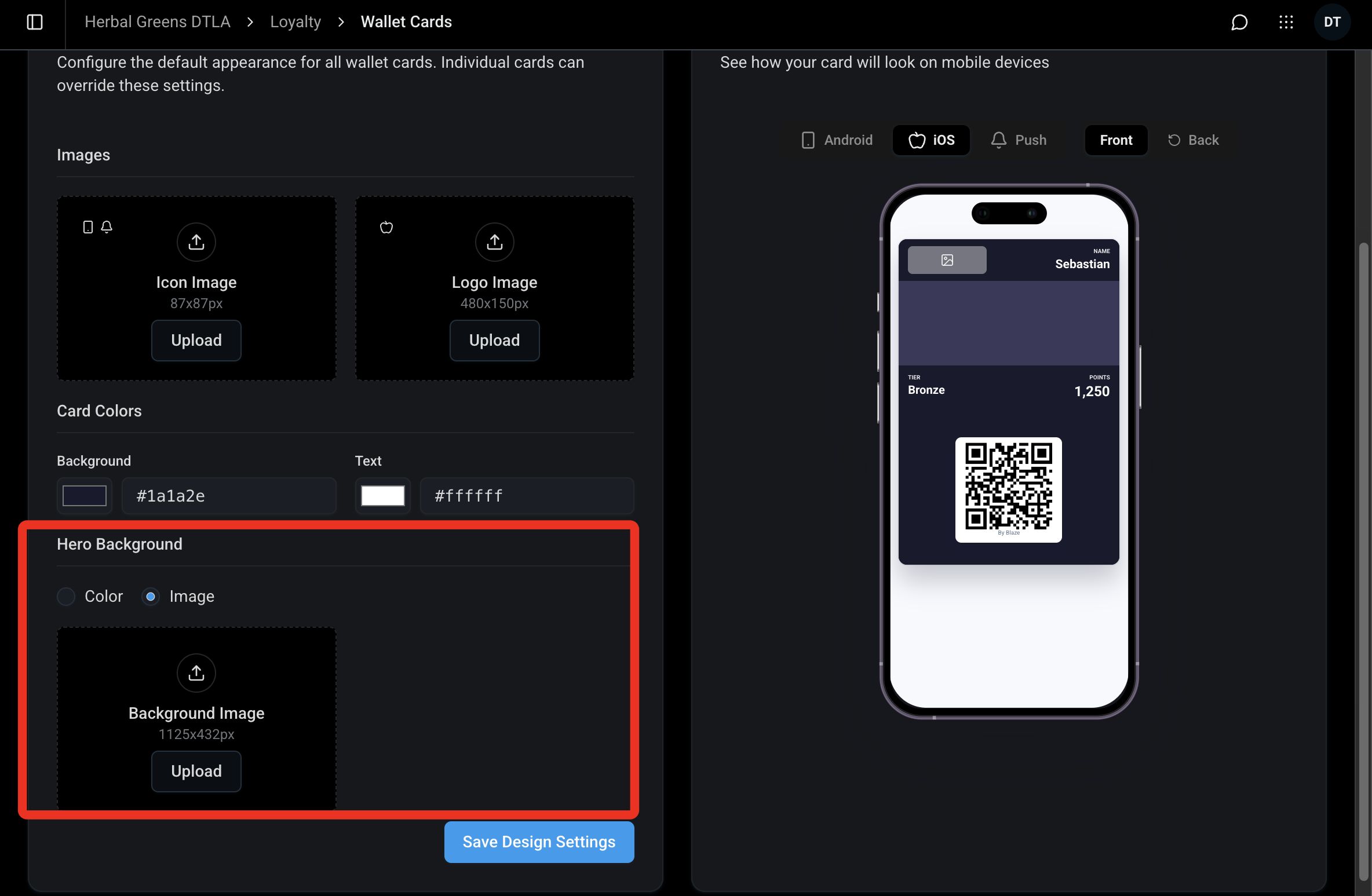Switch preview to Push notification
1372x896 pixels.
point(1019,140)
